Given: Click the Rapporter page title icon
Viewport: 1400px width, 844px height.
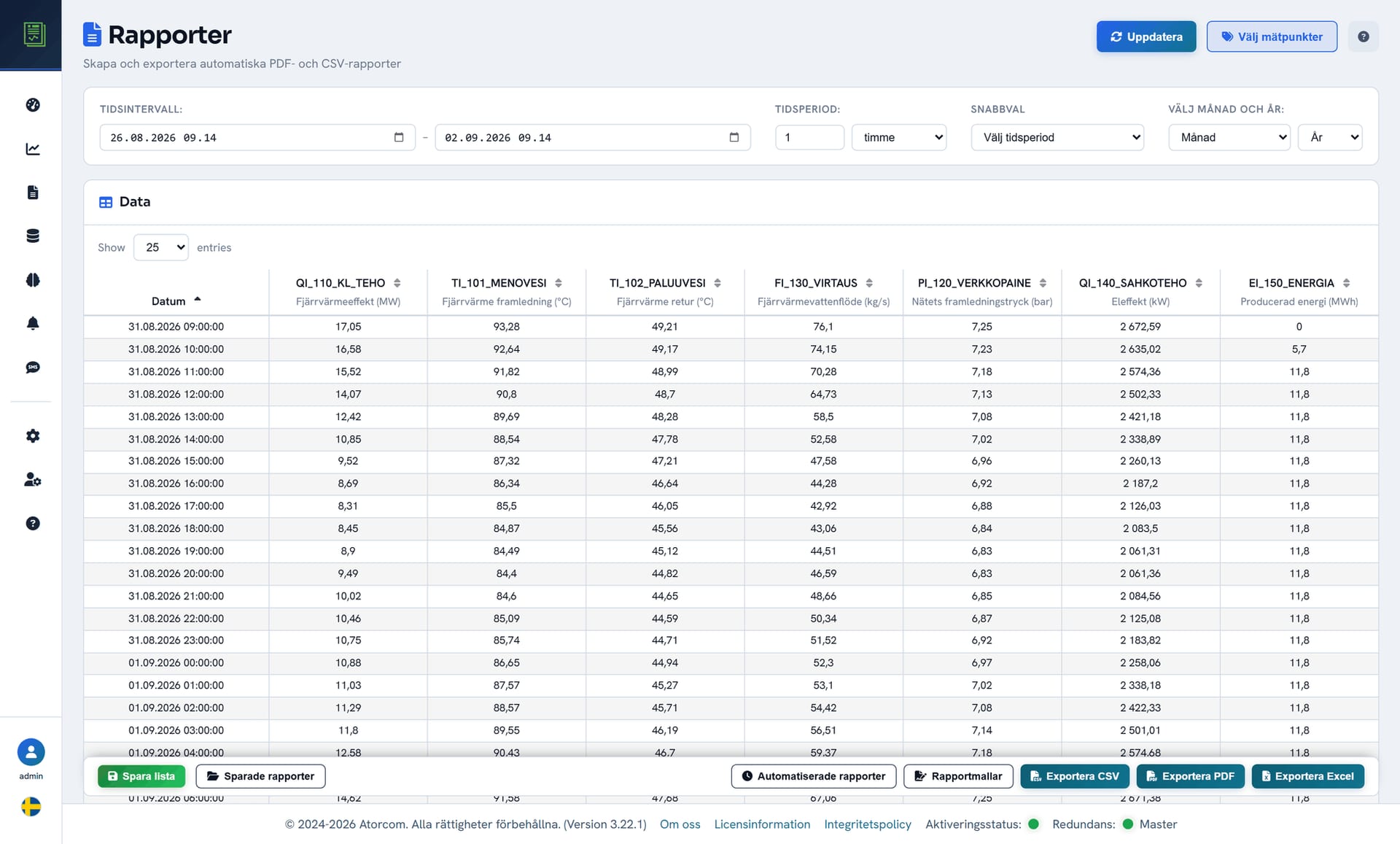Looking at the screenshot, I should point(92,34).
